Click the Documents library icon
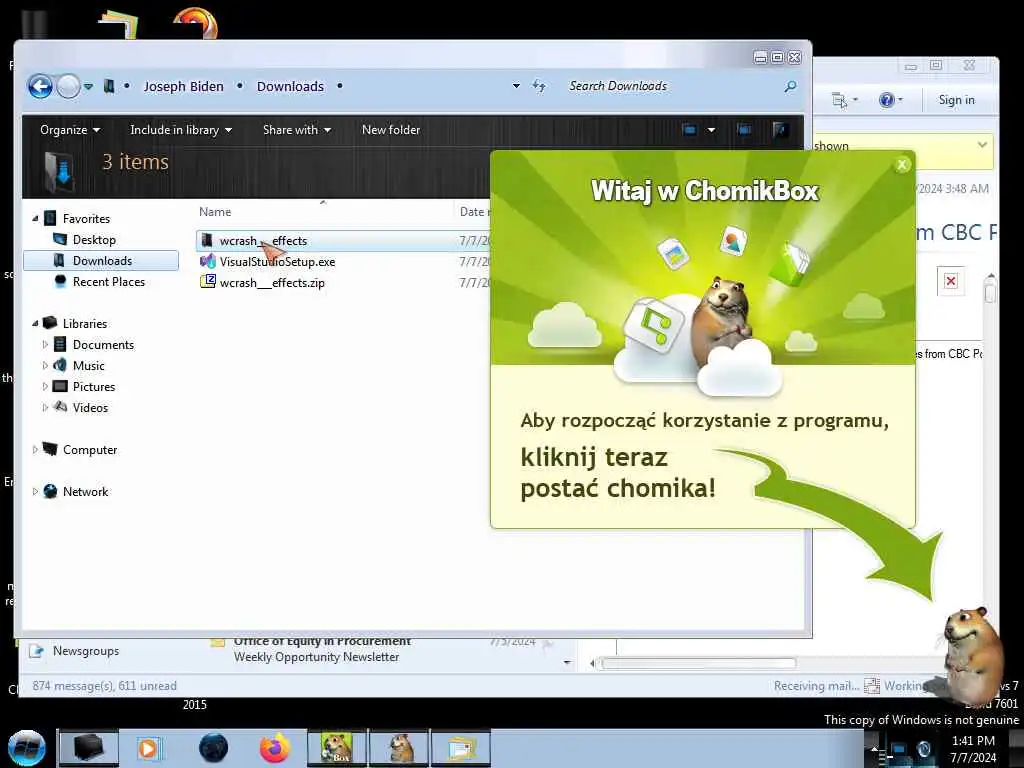This screenshot has height=768, width=1024. [x=60, y=344]
